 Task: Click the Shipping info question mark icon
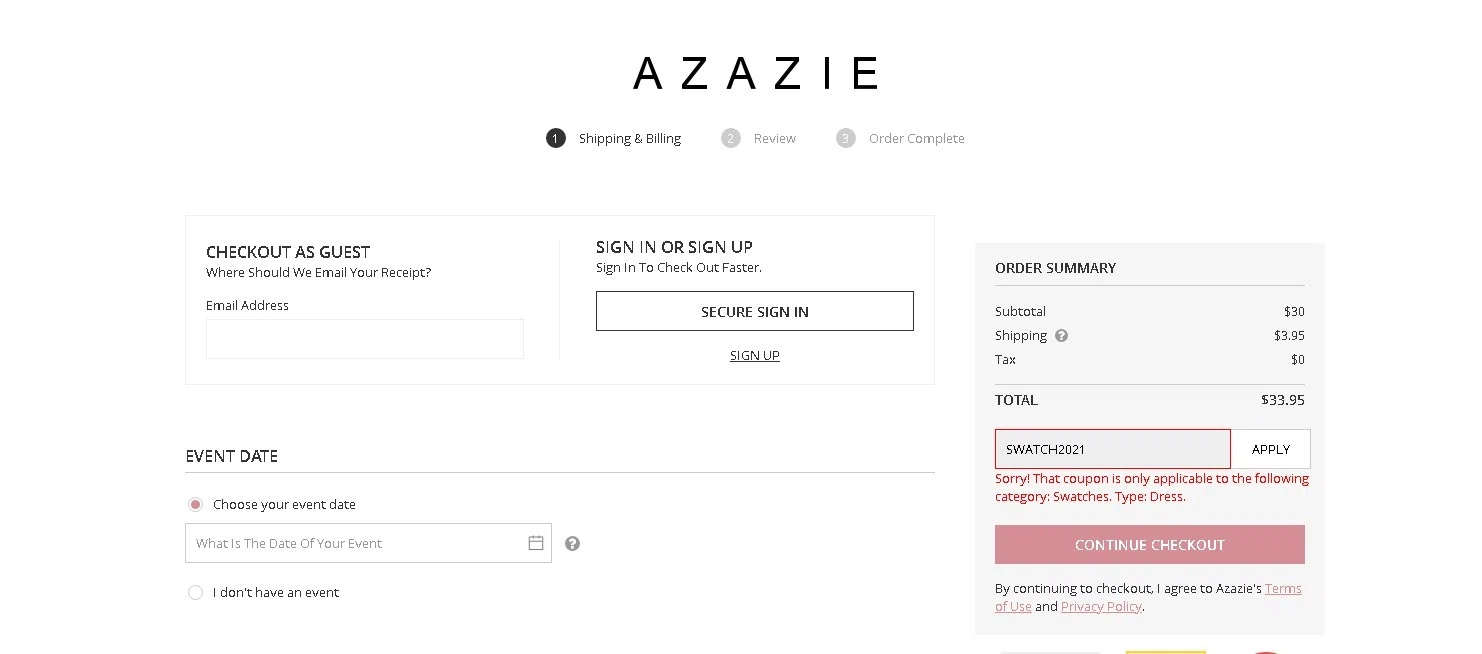pyautogui.click(x=1062, y=336)
